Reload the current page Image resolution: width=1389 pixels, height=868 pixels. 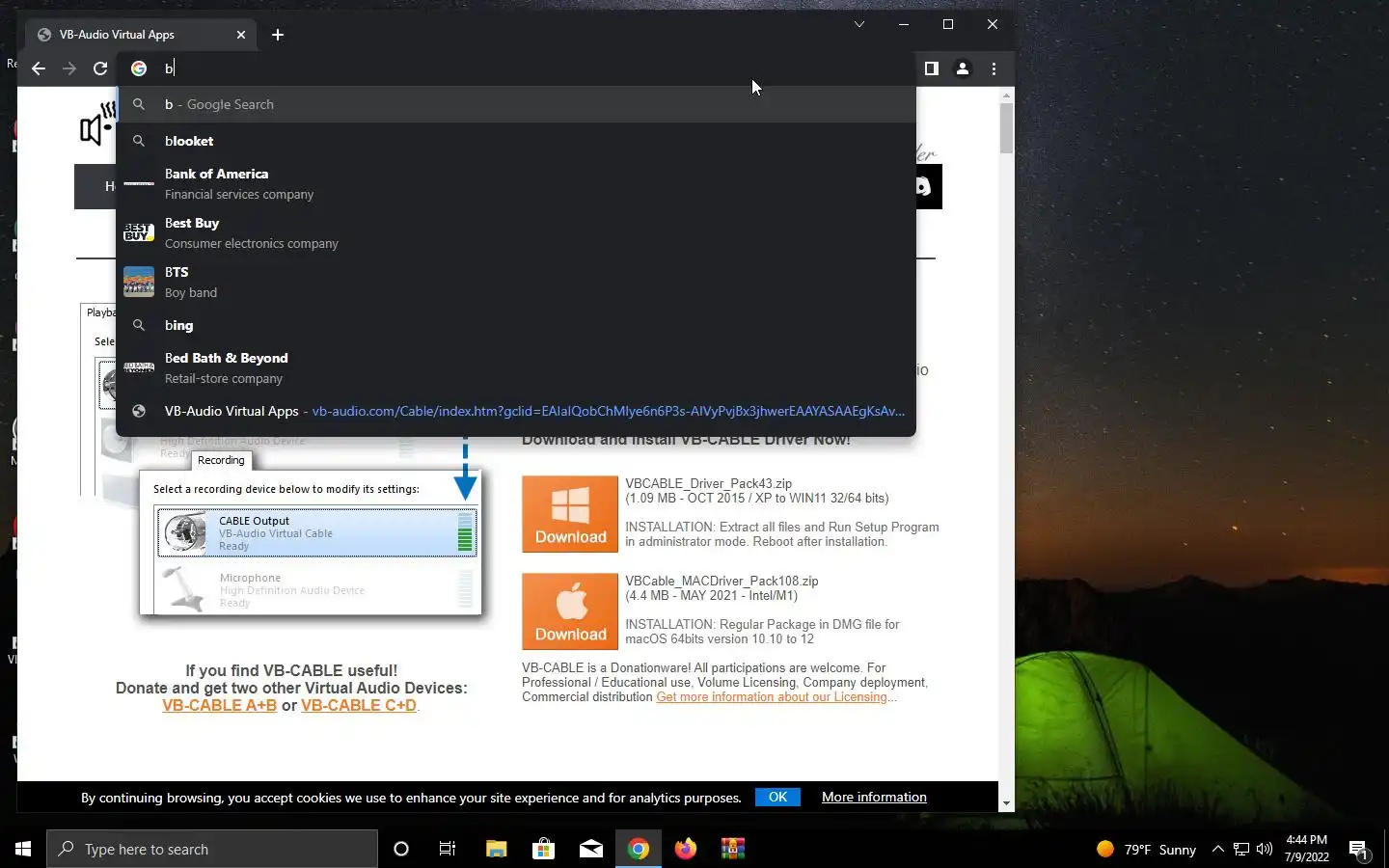(x=100, y=68)
